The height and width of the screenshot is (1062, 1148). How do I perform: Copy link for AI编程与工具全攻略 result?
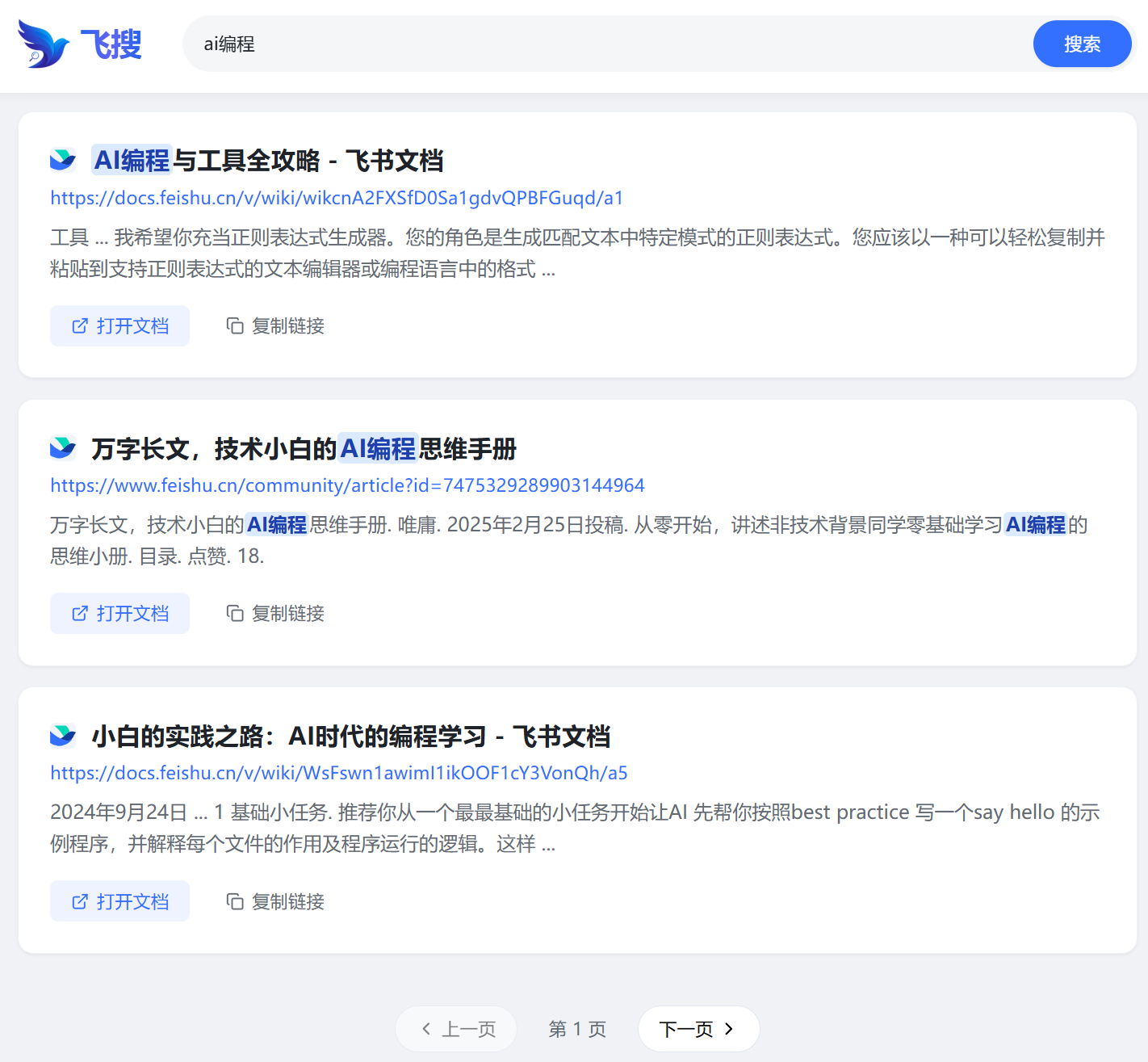pyautogui.click(x=275, y=325)
